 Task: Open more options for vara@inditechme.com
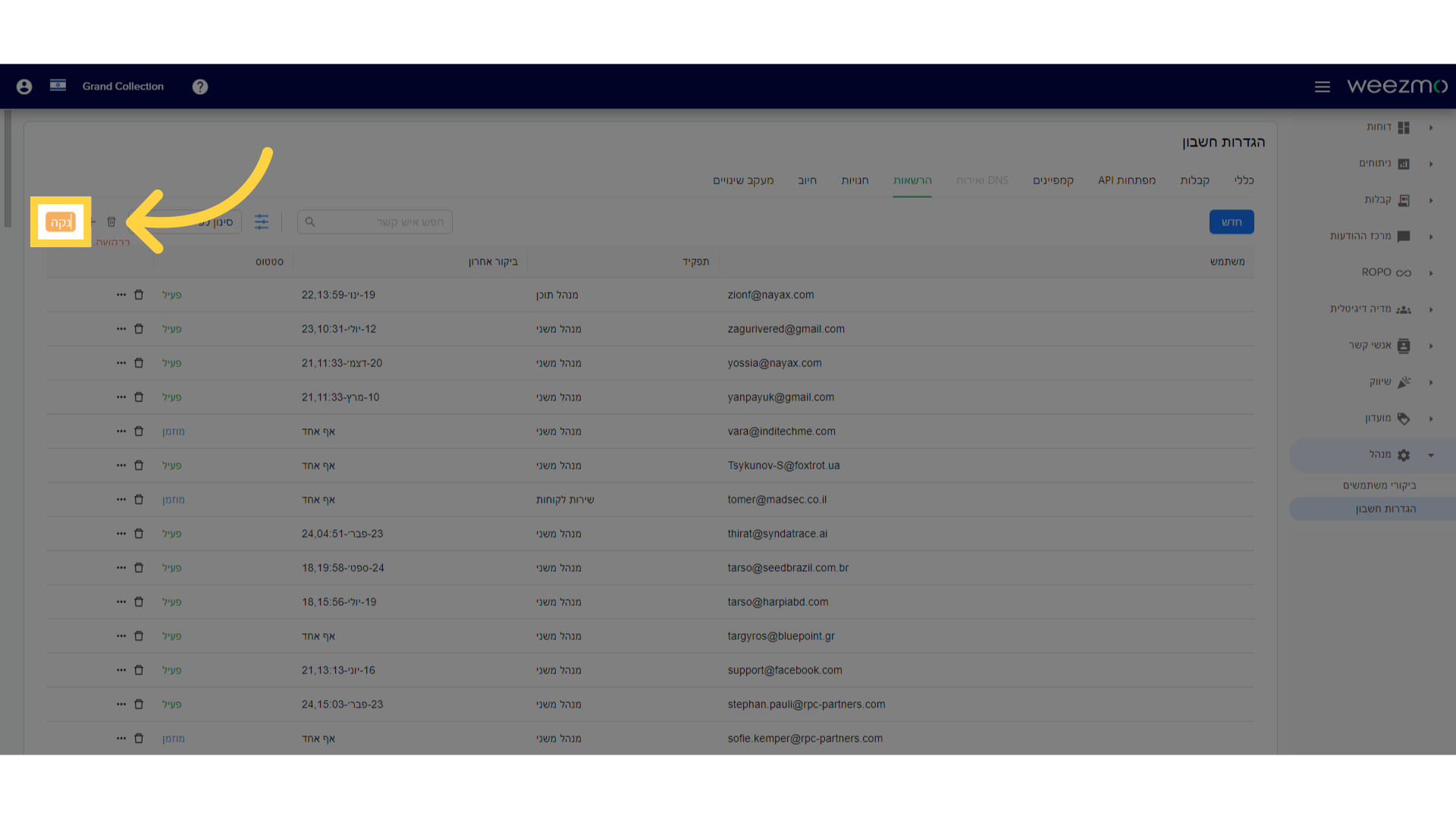click(x=121, y=431)
